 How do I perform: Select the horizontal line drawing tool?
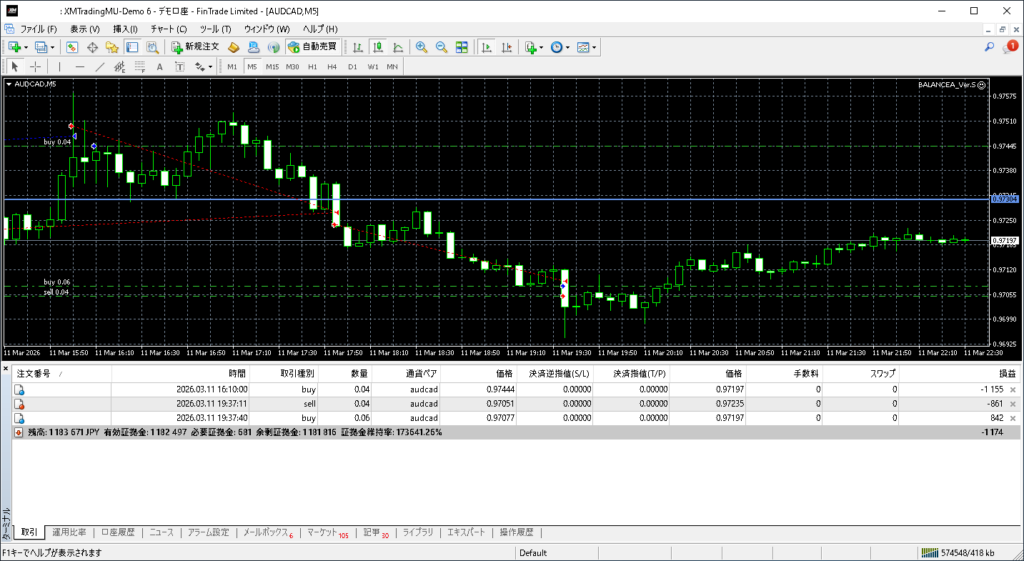(79, 66)
